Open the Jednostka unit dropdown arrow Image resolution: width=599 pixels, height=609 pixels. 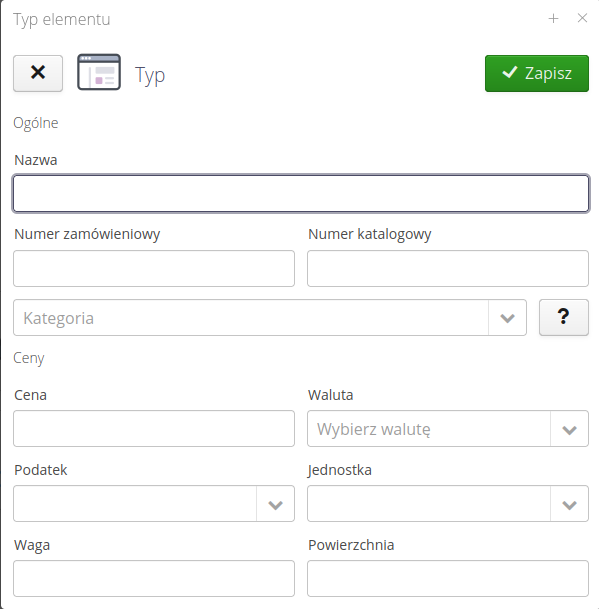pos(569,504)
